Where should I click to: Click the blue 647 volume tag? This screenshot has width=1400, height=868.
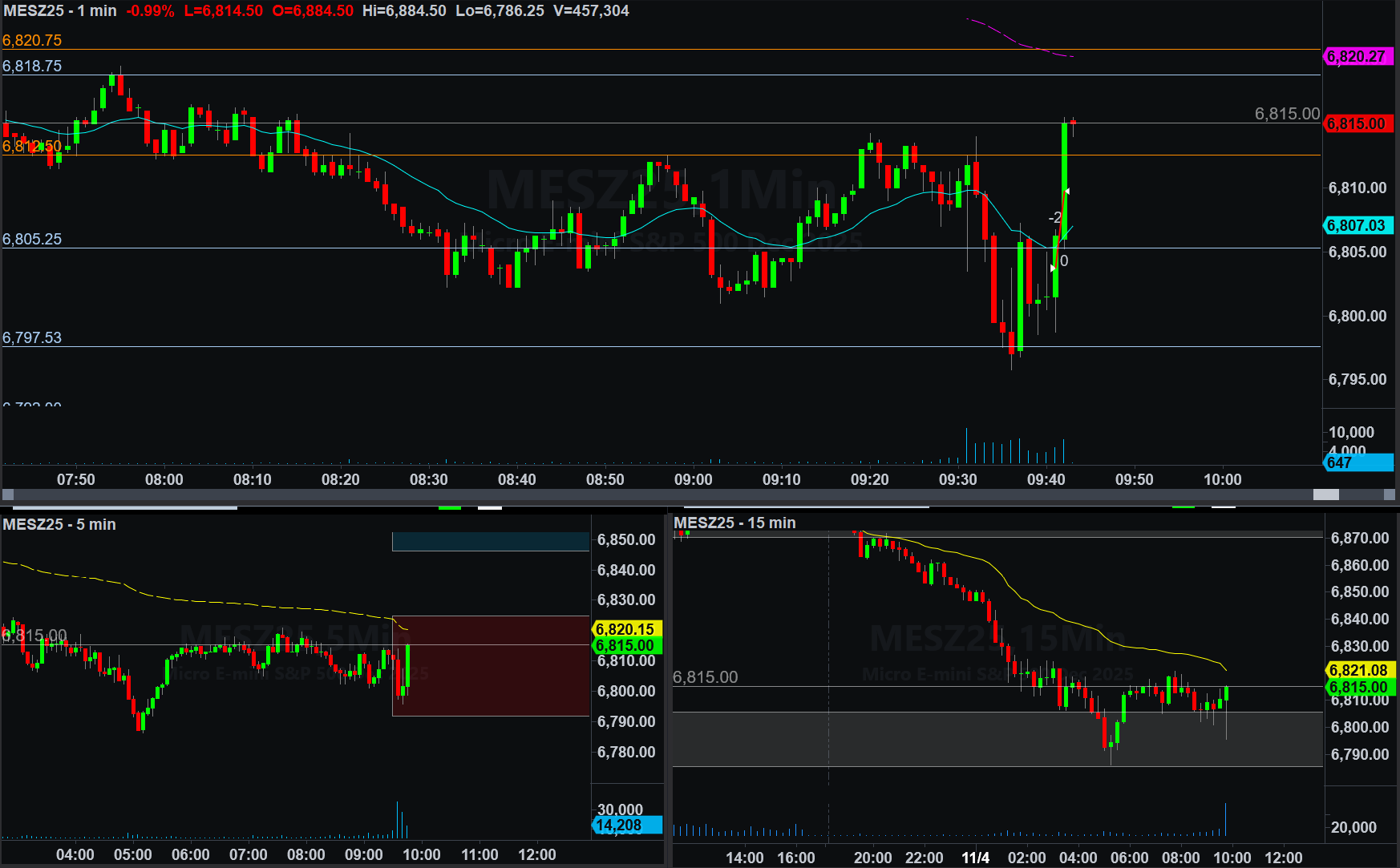coord(1358,462)
